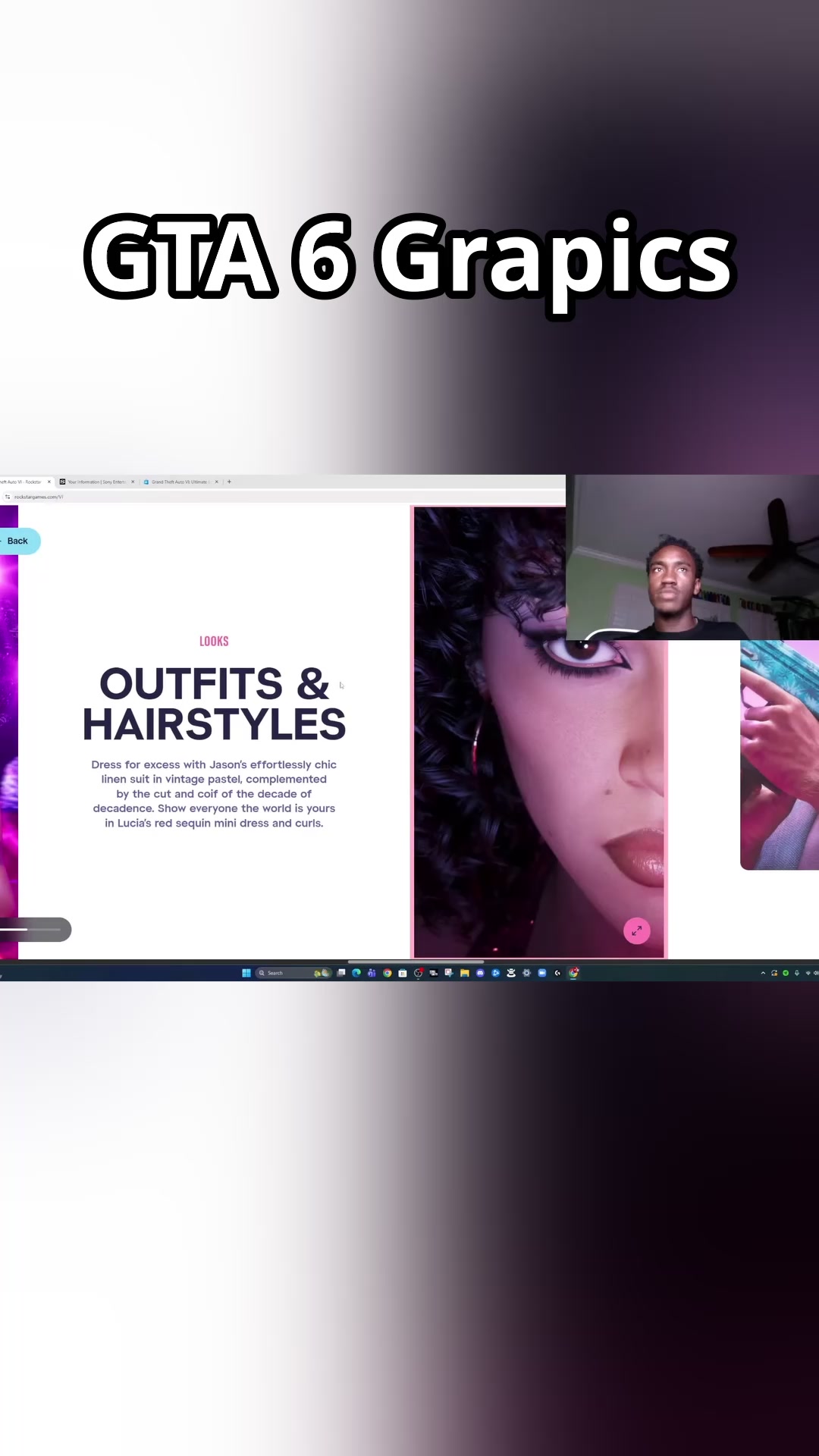819x1456 pixels.
Task: Open a new browser tab
Action: click(x=229, y=482)
